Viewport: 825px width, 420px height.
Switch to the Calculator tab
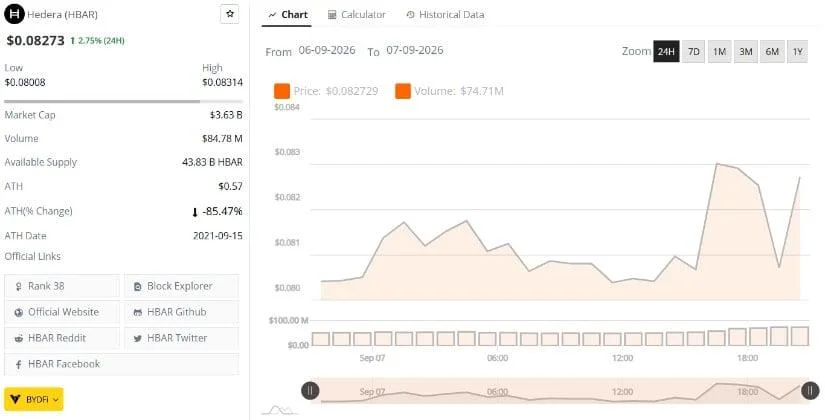pyautogui.click(x=357, y=15)
